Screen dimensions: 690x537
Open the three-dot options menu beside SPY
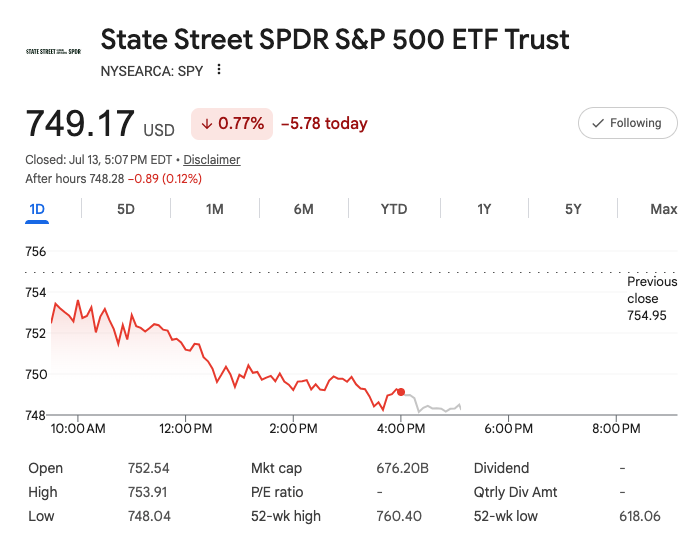(x=219, y=70)
